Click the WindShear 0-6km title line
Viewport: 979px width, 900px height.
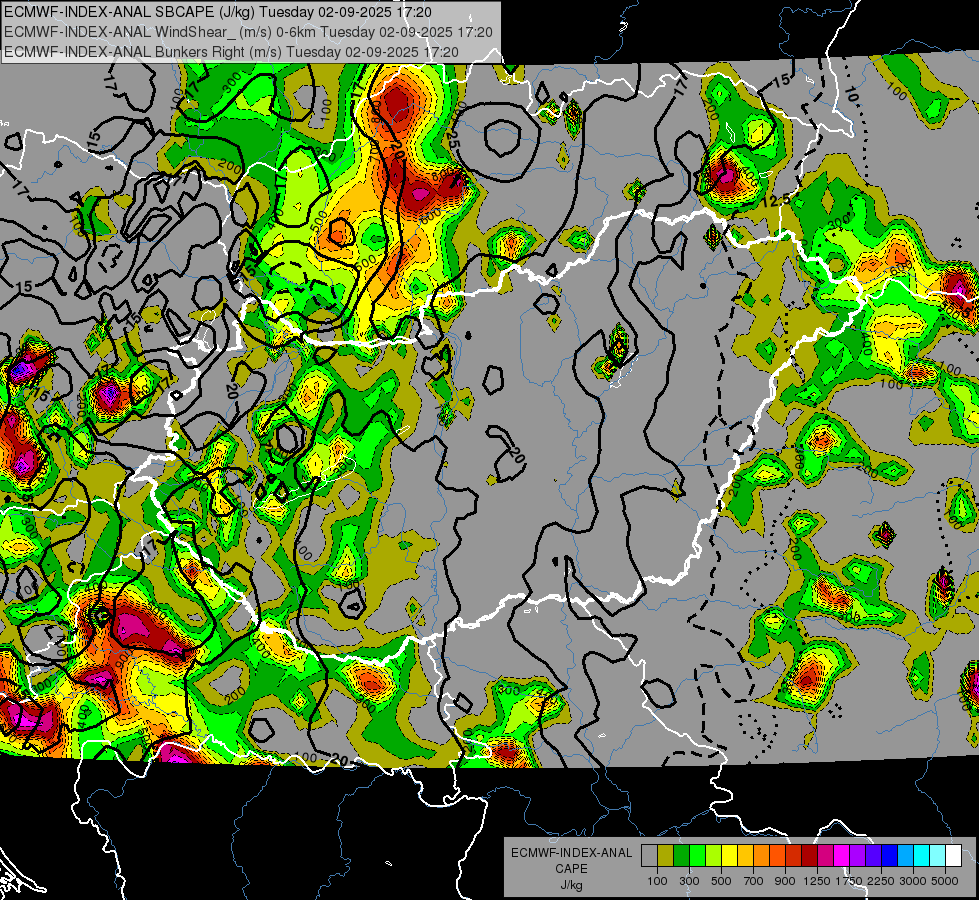248,32
